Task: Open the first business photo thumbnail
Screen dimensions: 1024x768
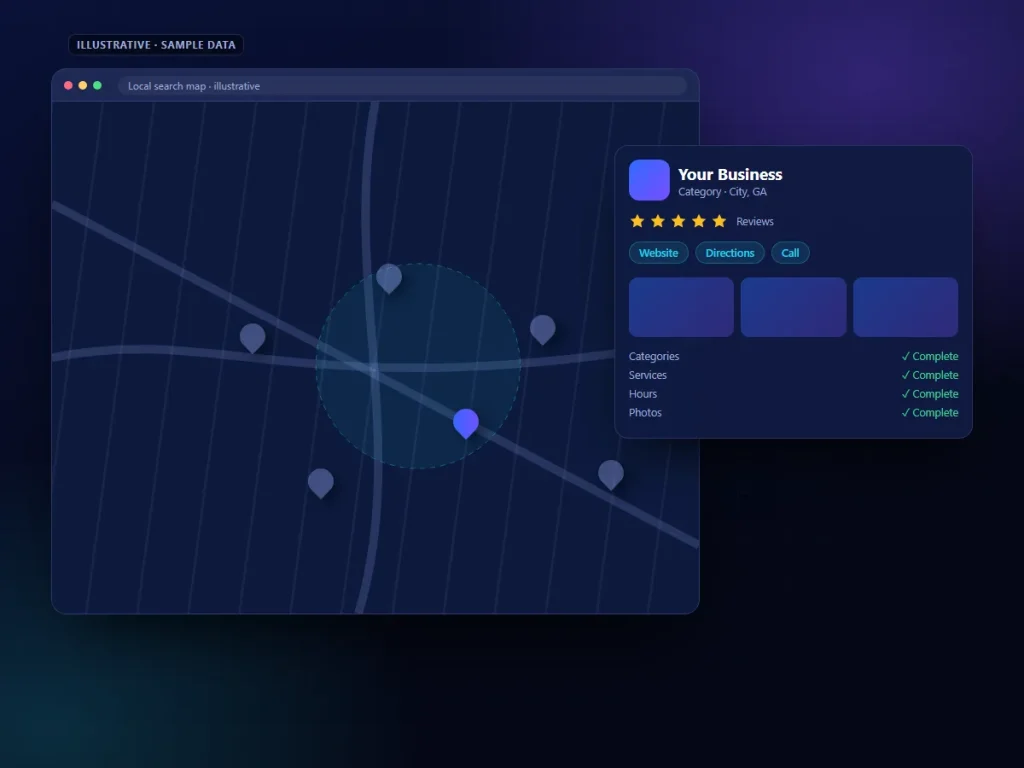Action: (681, 307)
